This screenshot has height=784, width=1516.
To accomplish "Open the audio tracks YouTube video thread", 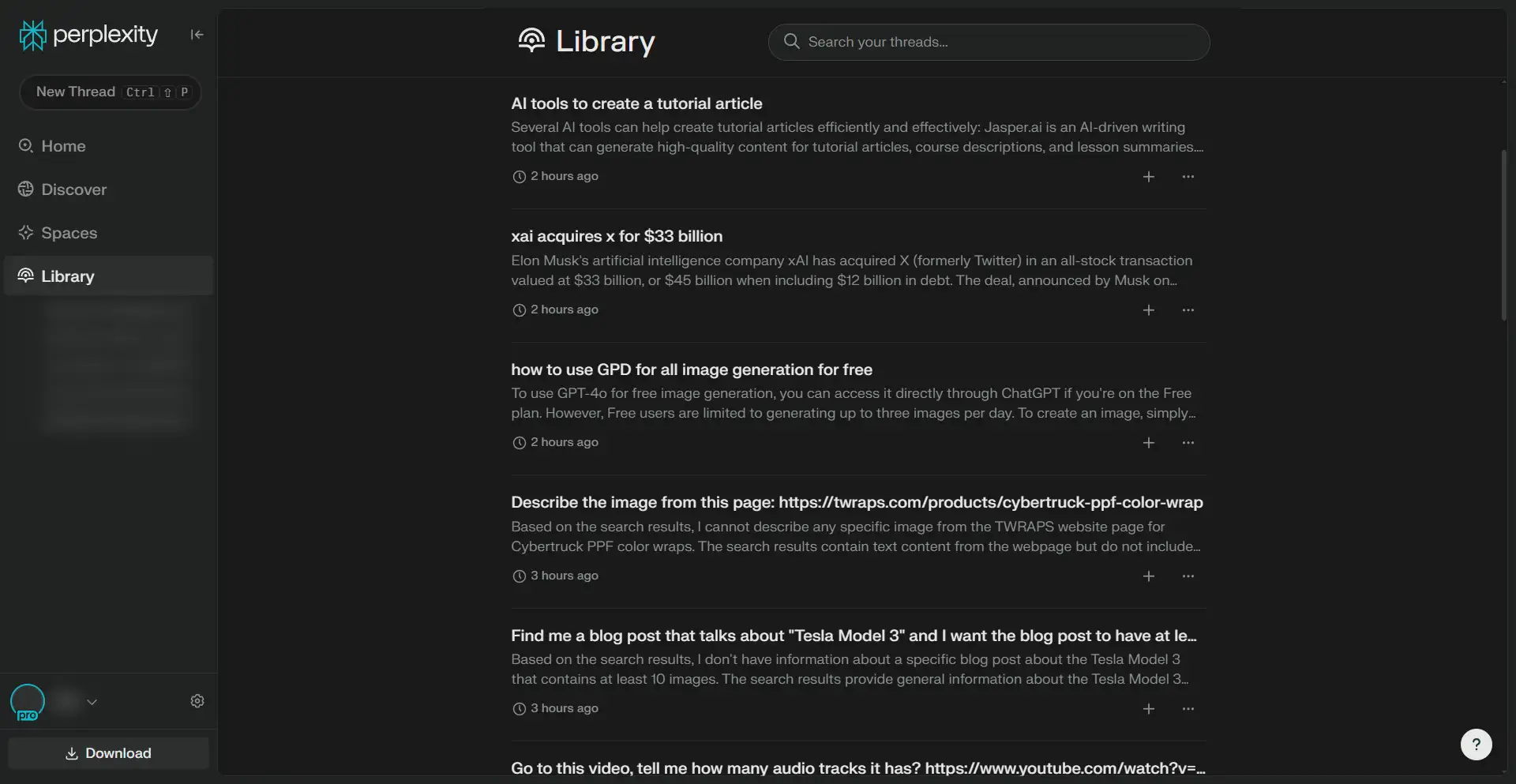I will tap(858, 768).
